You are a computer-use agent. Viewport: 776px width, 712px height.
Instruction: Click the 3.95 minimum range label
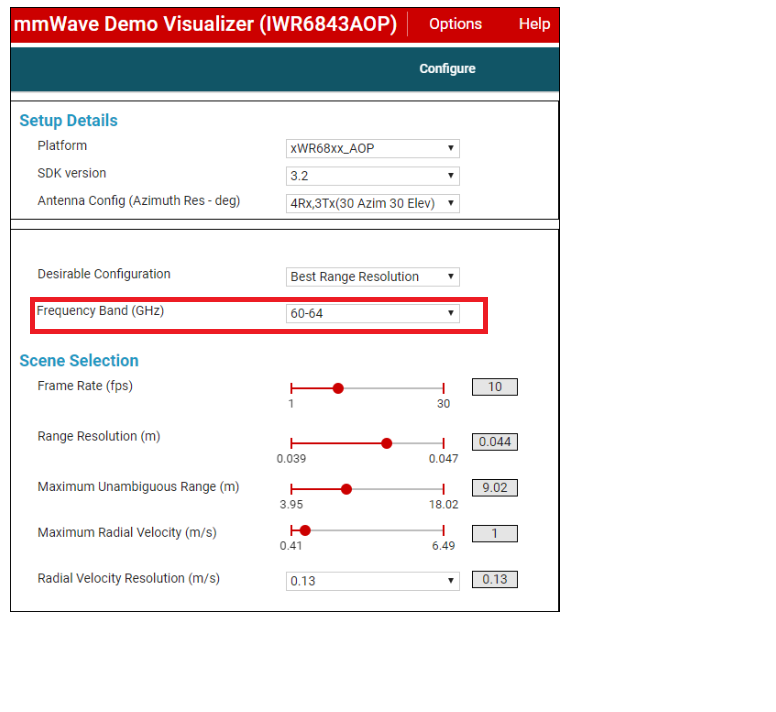(x=291, y=505)
